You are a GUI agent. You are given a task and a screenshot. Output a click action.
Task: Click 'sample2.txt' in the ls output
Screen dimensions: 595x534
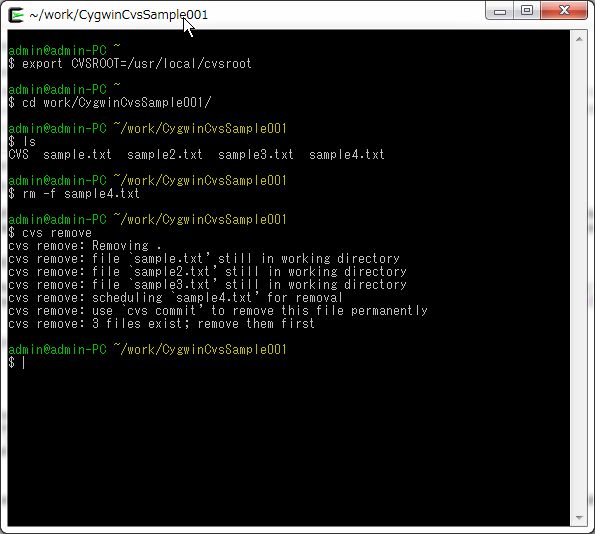[165, 154]
